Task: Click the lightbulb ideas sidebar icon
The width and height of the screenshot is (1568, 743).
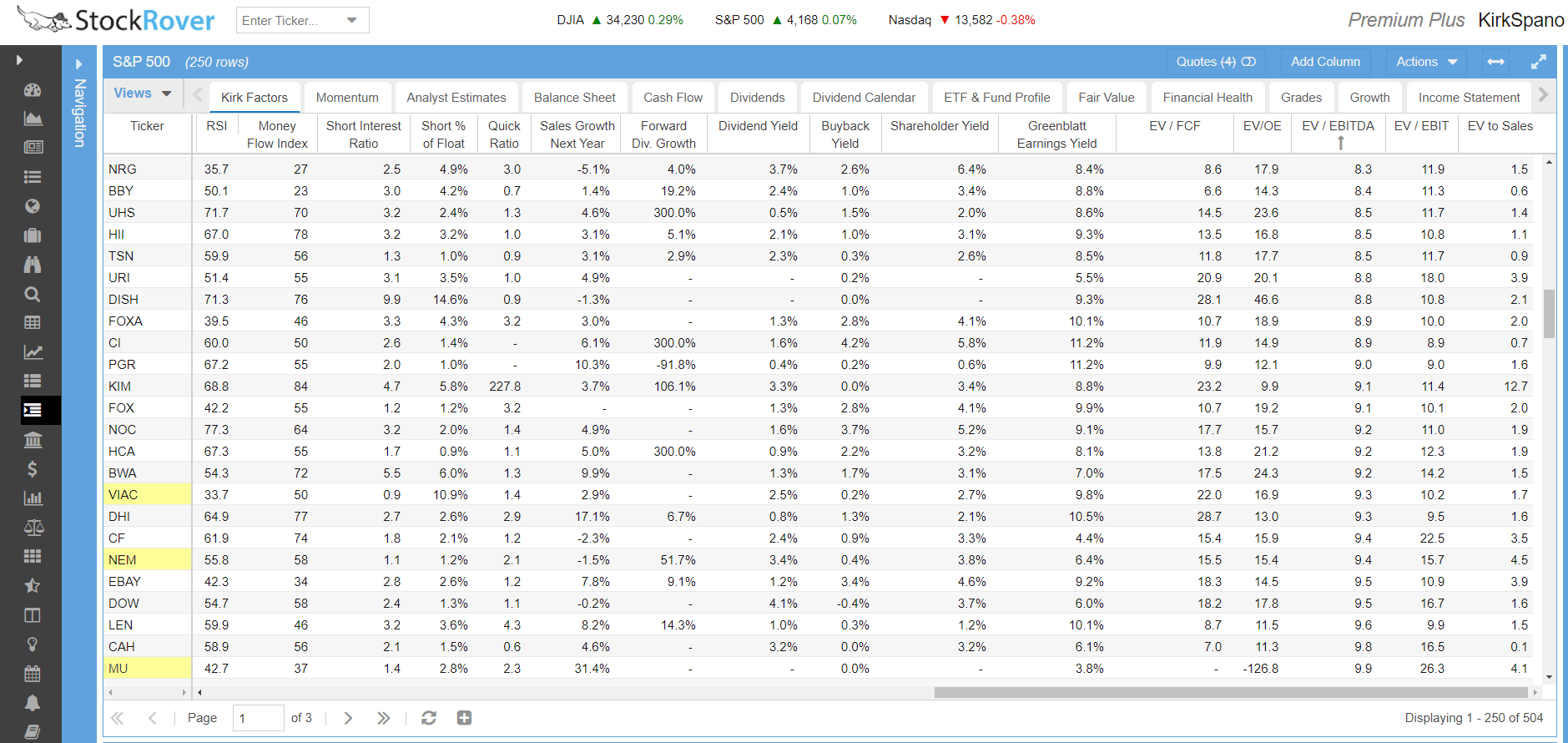Action: pos(33,644)
